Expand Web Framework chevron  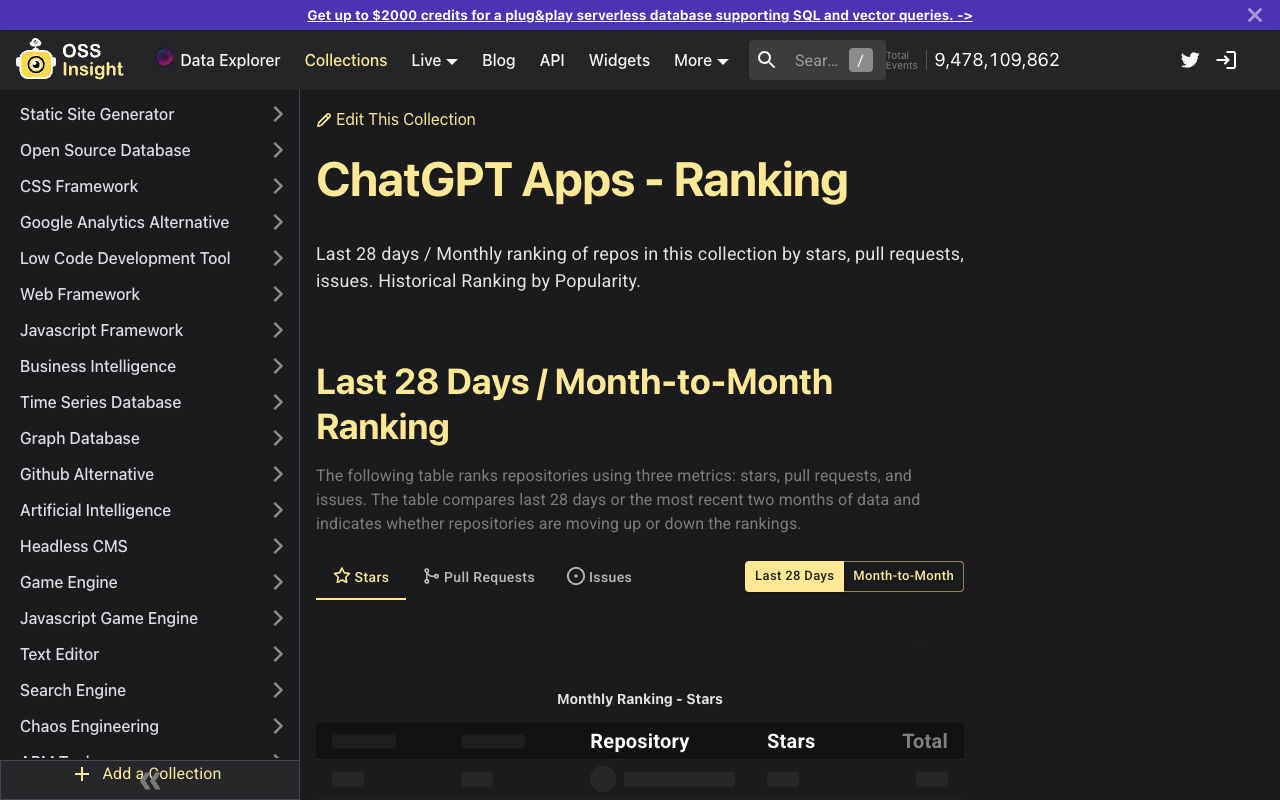[x=278, y=294]
